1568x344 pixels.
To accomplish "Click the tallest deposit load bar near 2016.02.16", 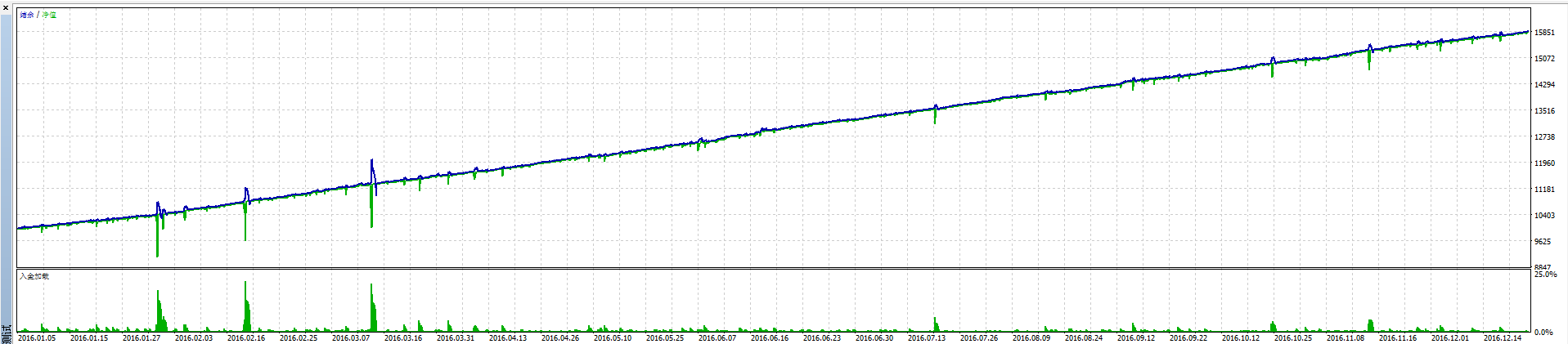I will (245, 306).
